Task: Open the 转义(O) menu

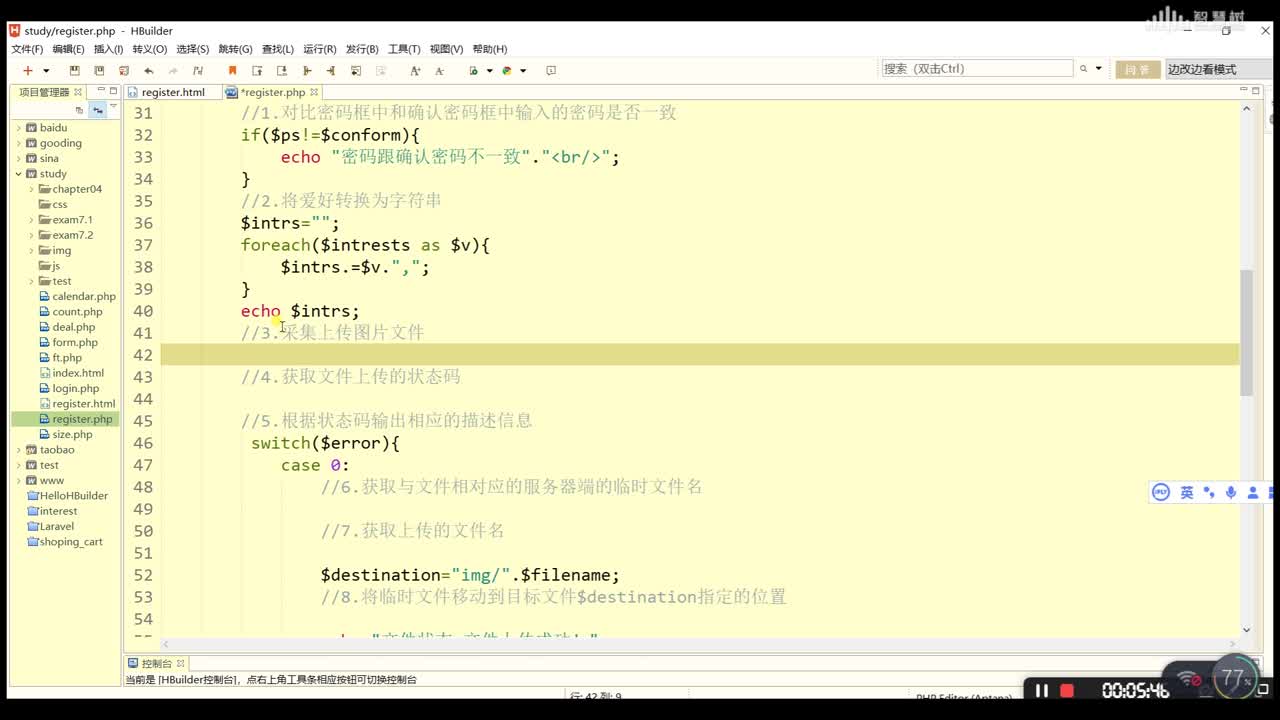Action: coord(150,49)
